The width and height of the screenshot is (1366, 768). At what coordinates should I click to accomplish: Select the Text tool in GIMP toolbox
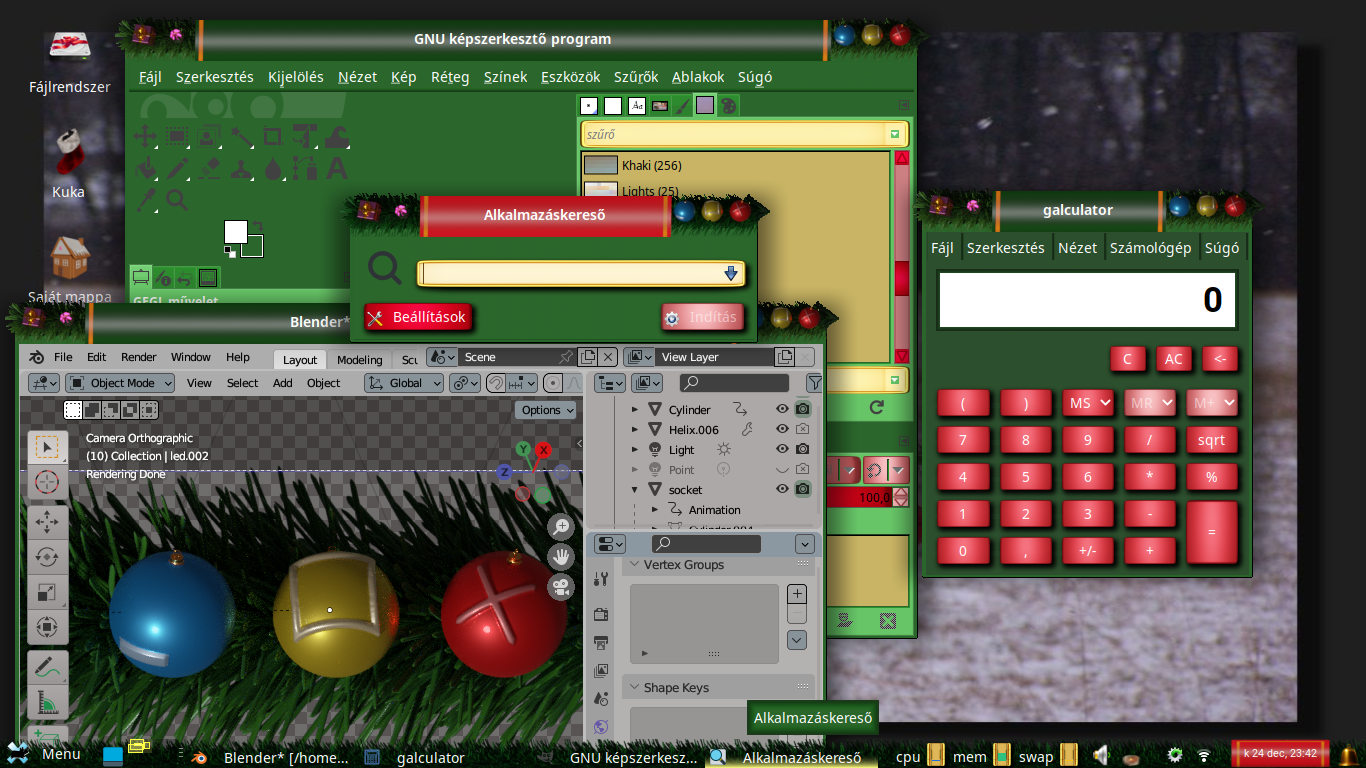[x=337, y=168]
